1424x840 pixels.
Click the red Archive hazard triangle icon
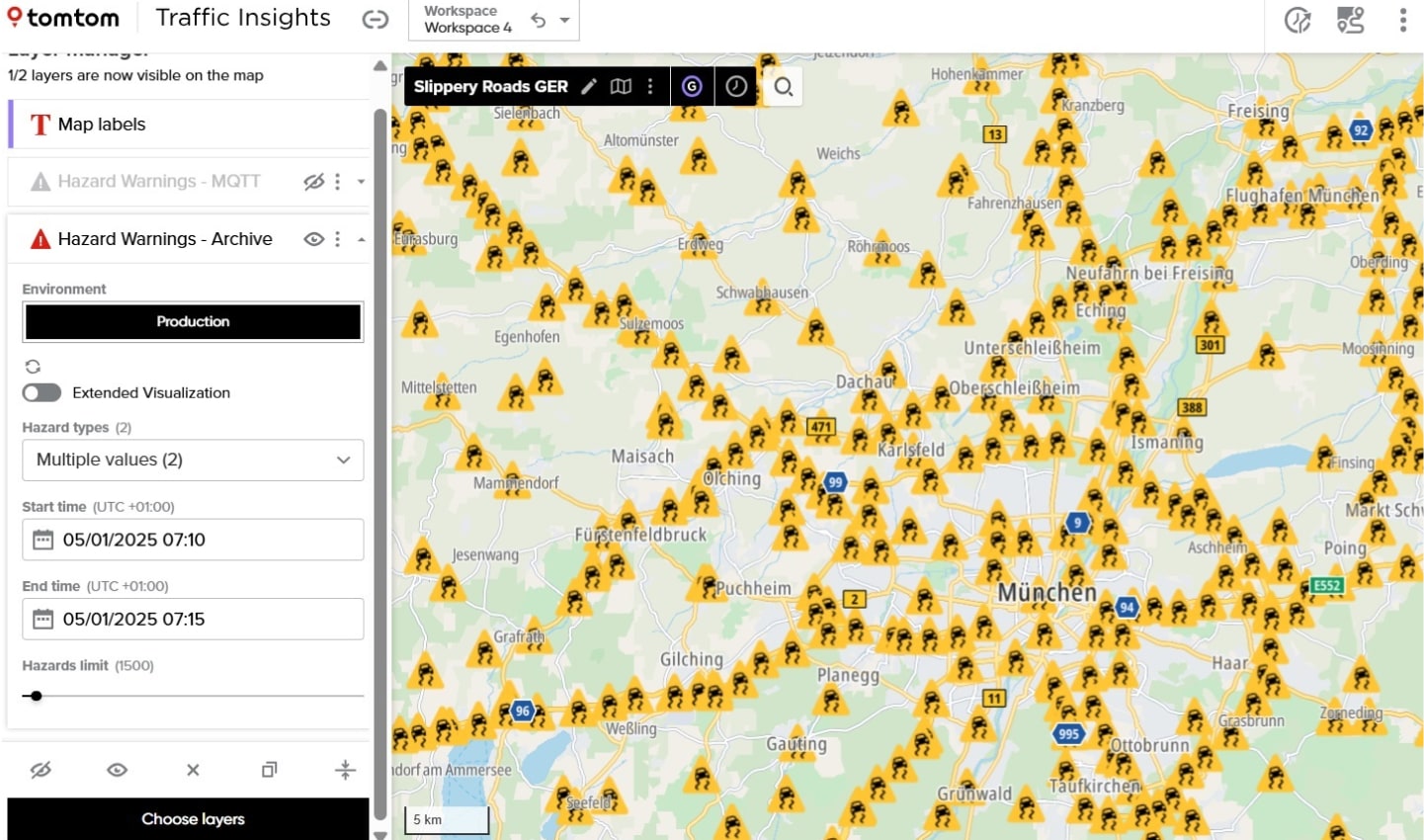click(41, 239)
